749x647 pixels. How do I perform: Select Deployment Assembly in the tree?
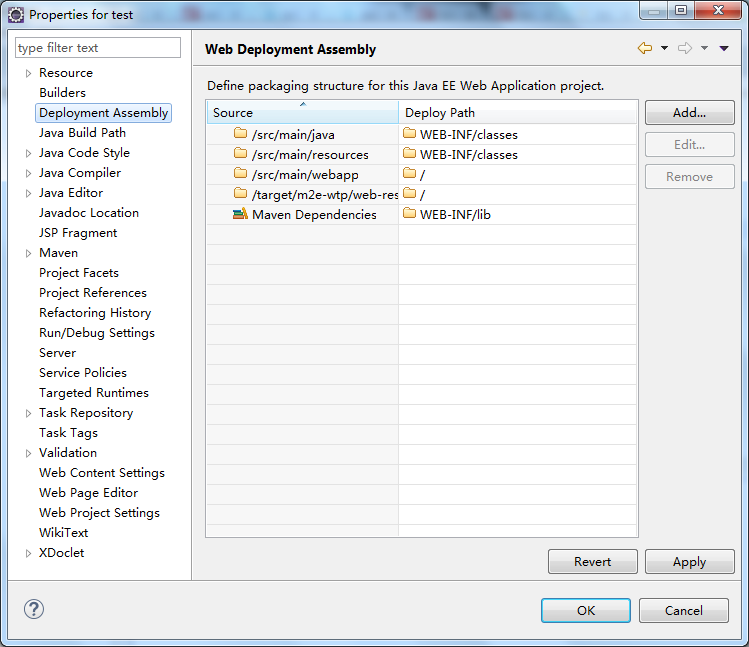pyautogui.click(x=103, y=113)
